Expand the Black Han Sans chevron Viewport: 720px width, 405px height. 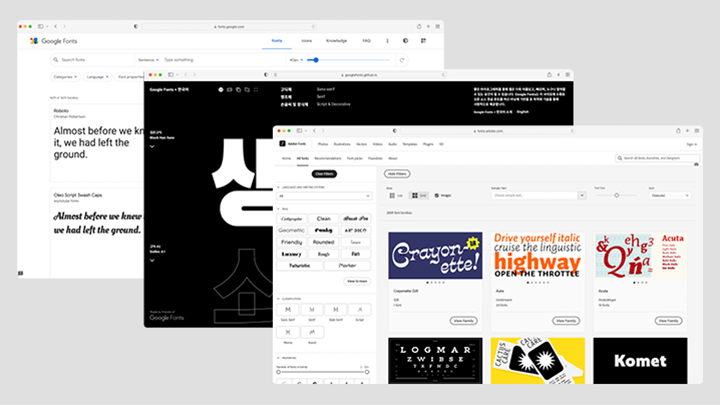(x=152, y=146)
